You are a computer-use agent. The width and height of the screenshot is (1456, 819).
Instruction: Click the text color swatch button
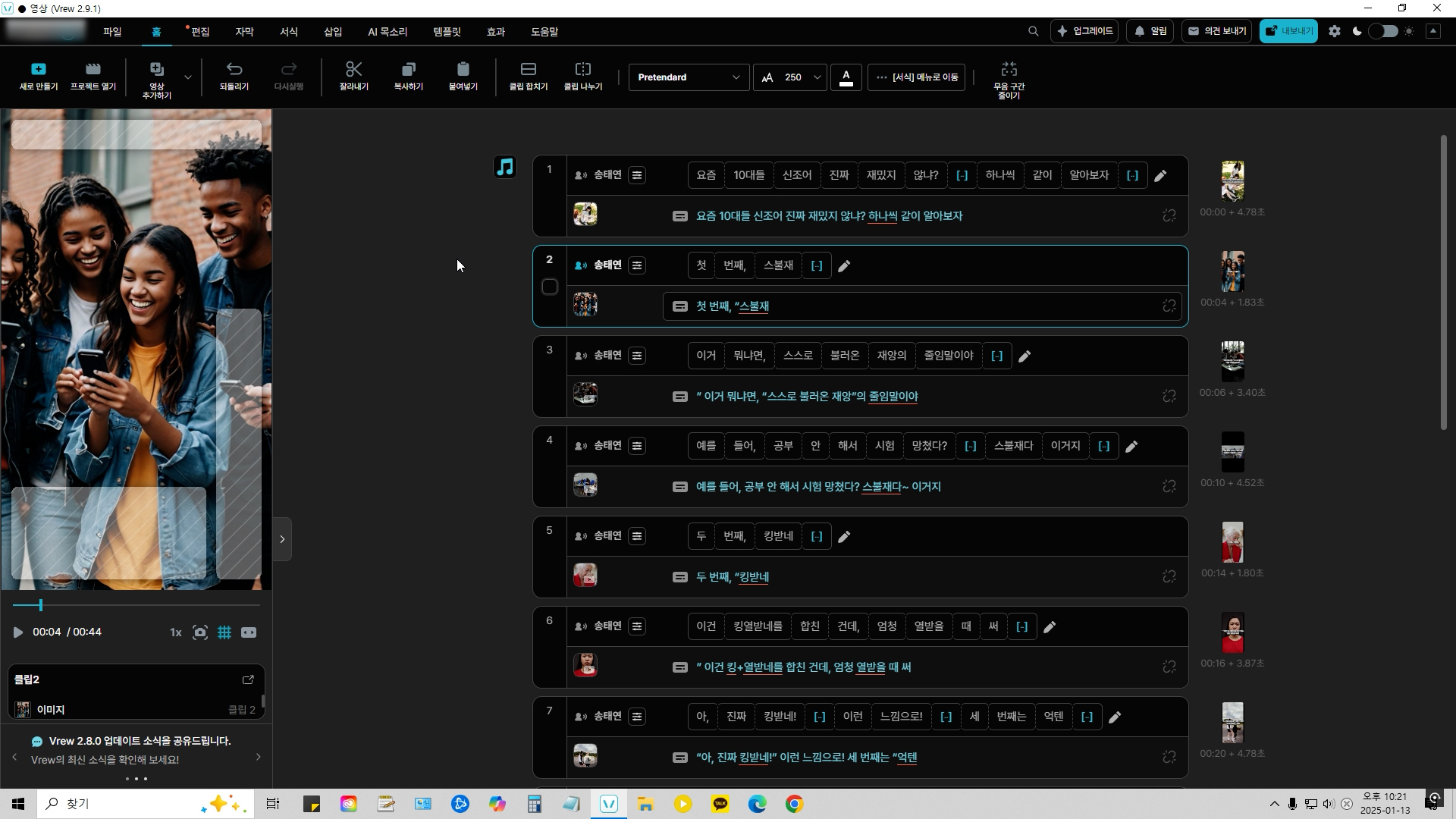(846, 77)
